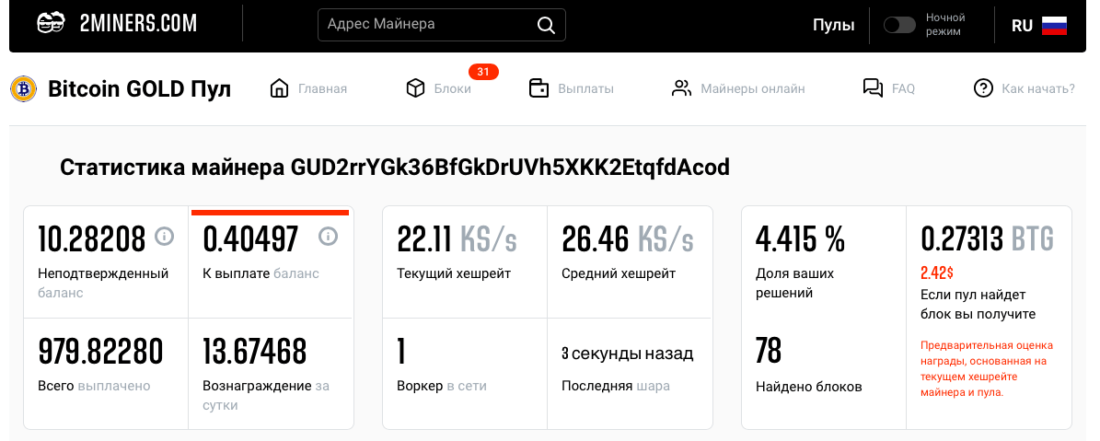The height and width of the screenshot is (441, 1100).
Task: Toggle Ночной режим switch
Action: coord(899,25)
